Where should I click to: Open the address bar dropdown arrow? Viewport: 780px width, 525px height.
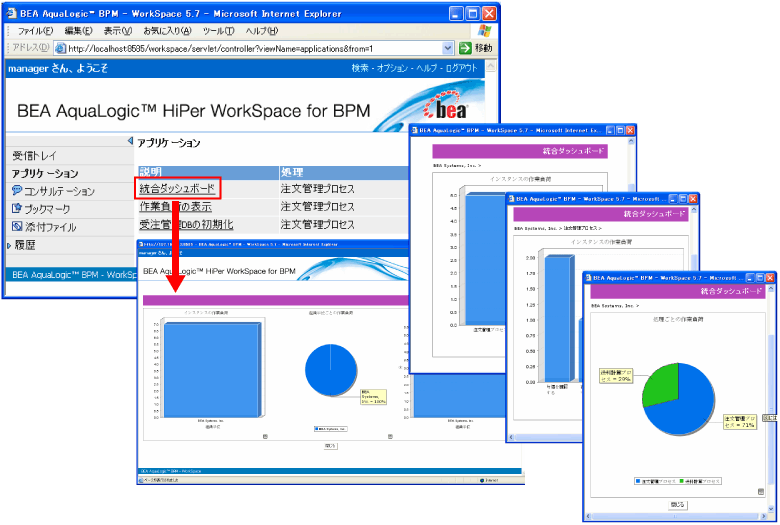click(447, 48)
